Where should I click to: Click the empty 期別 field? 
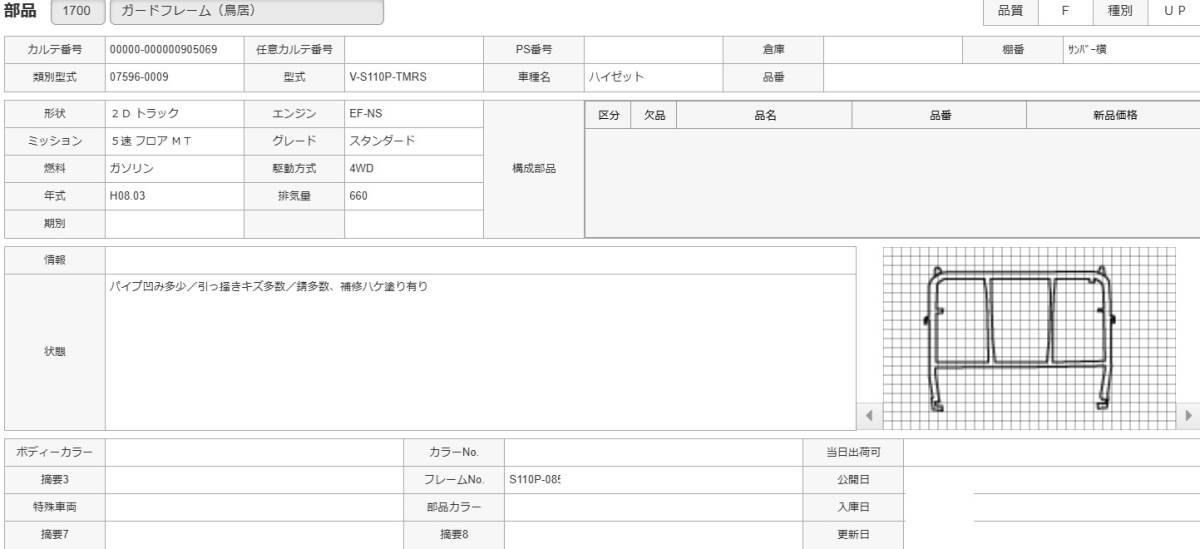tap(174, 224)
